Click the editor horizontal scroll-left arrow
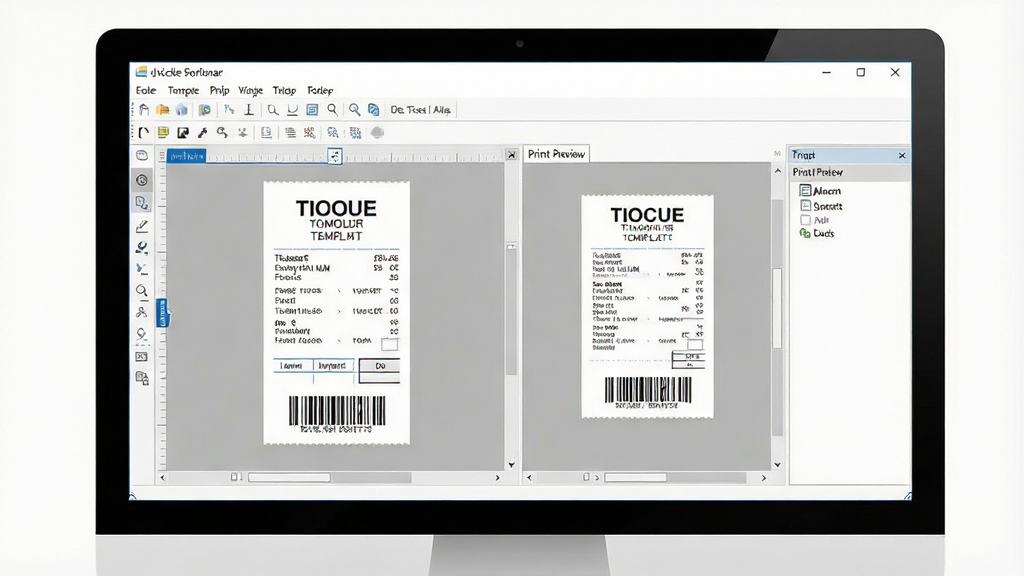Viewport: 1024px width, 576px height. 163,478
